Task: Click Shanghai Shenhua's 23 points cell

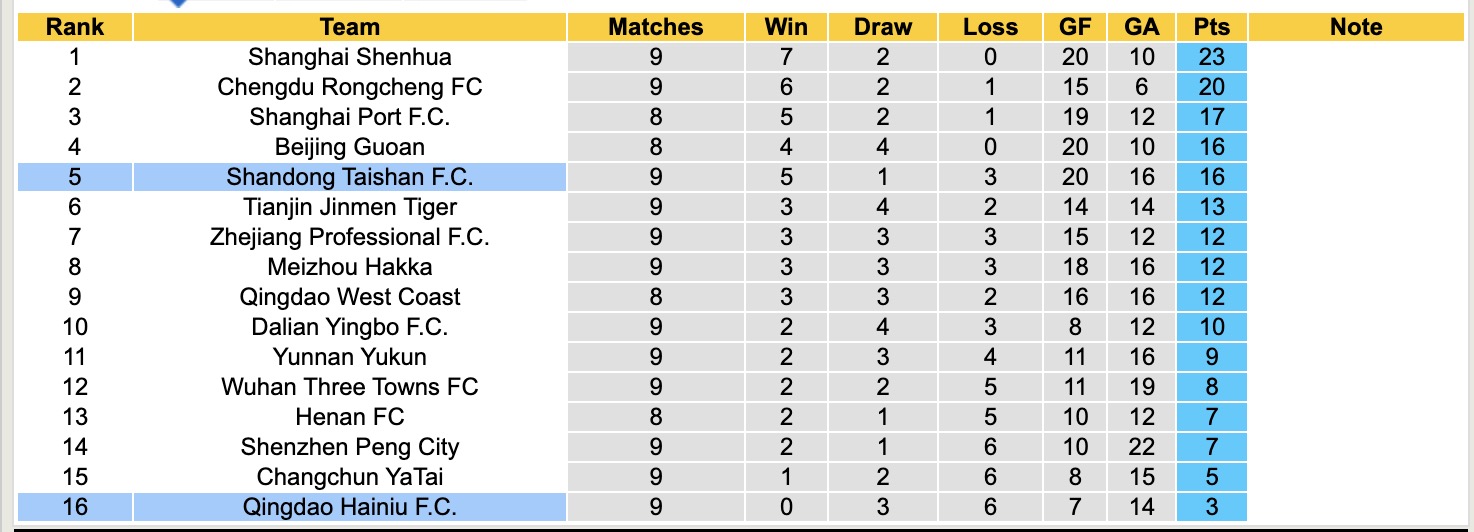Action: pyautogui.click(x=1212, y=57)
